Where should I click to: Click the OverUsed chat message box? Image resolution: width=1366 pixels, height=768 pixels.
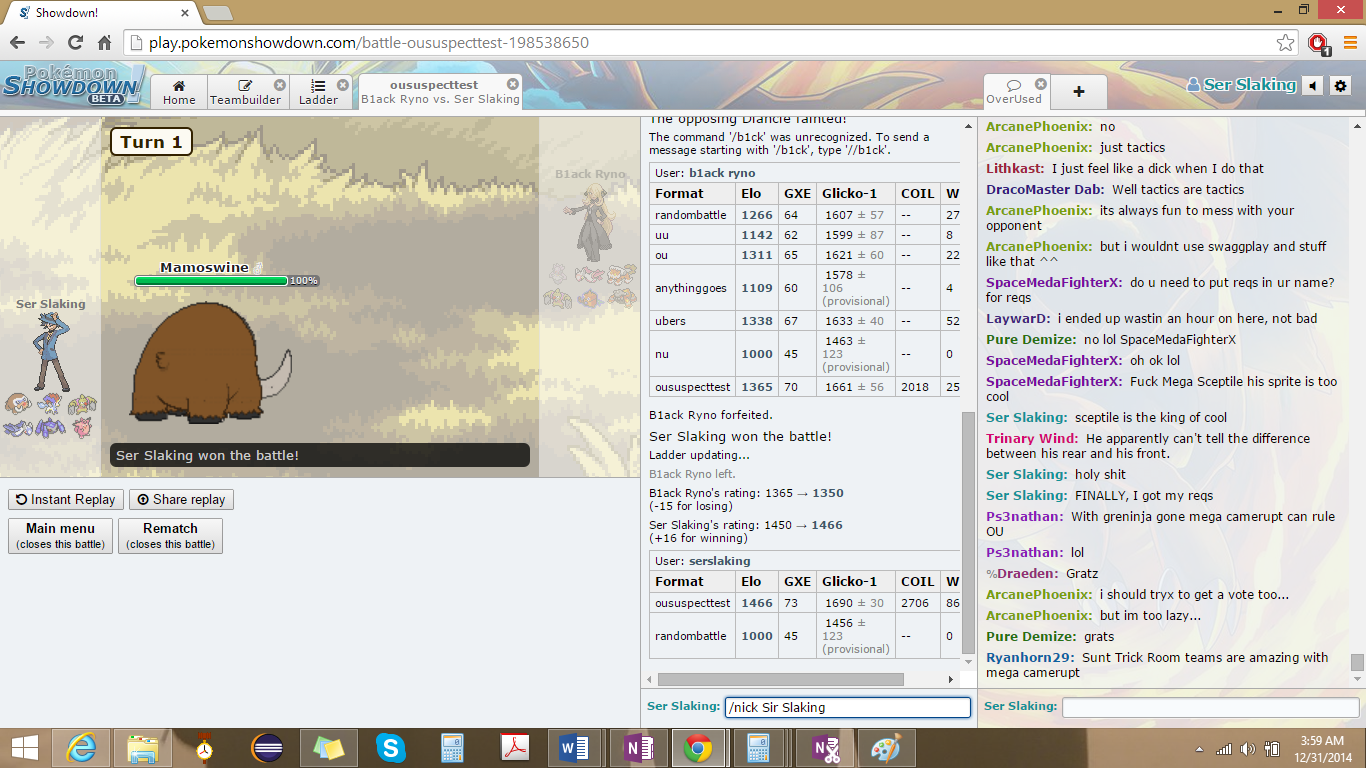[x=1208, y=707]
